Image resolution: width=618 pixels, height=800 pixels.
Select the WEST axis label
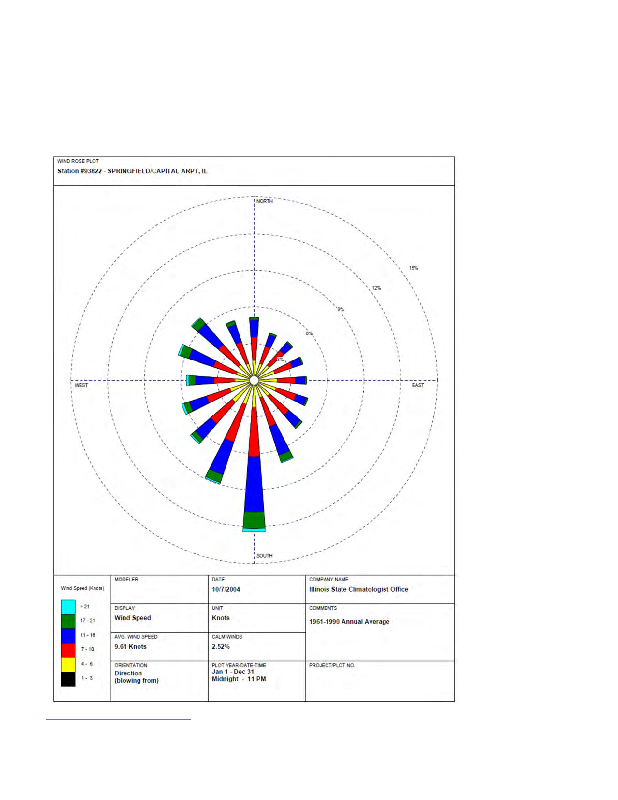81,385
